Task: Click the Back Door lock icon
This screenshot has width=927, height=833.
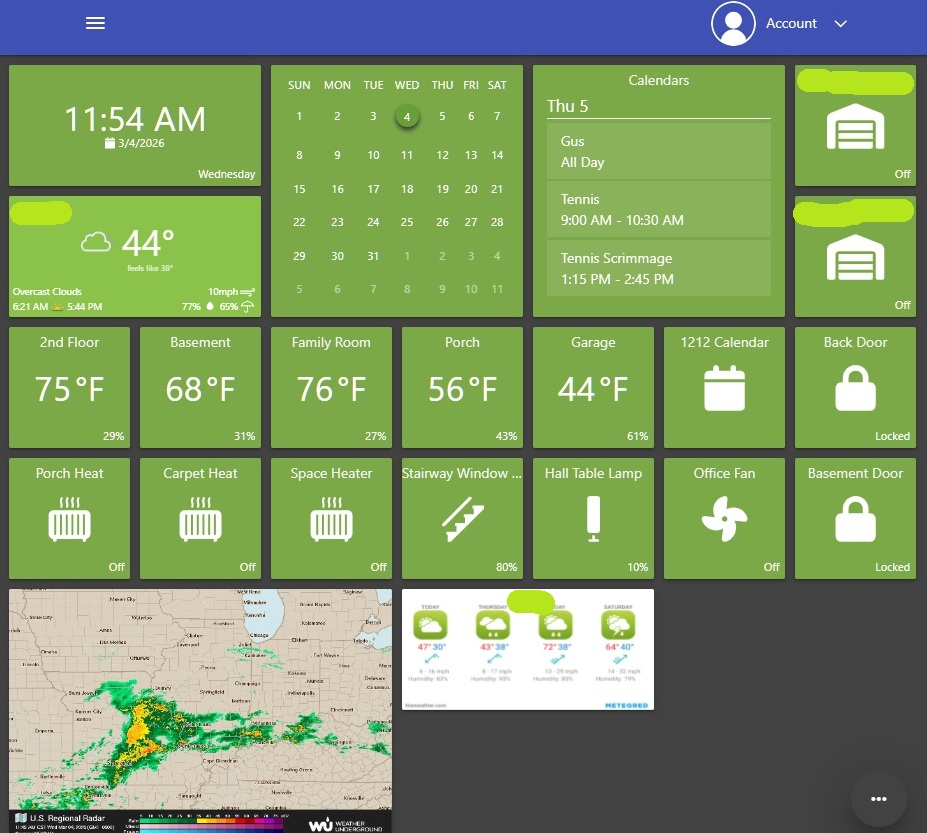Action: (855, 388)
